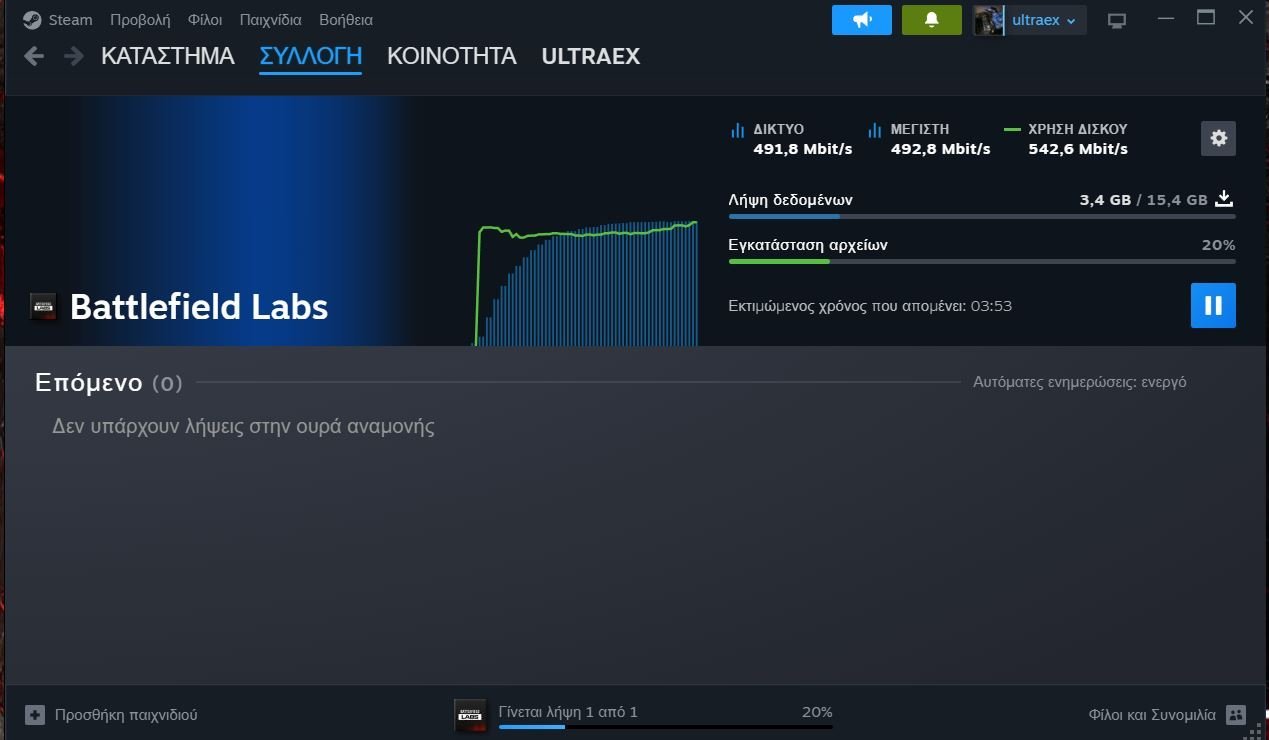The width and height of the screenshot is (1269, 740).
Task: Open the ΚΟΙΝΟΤΗΤΑ tab
Action: click(x=452, y=56)
